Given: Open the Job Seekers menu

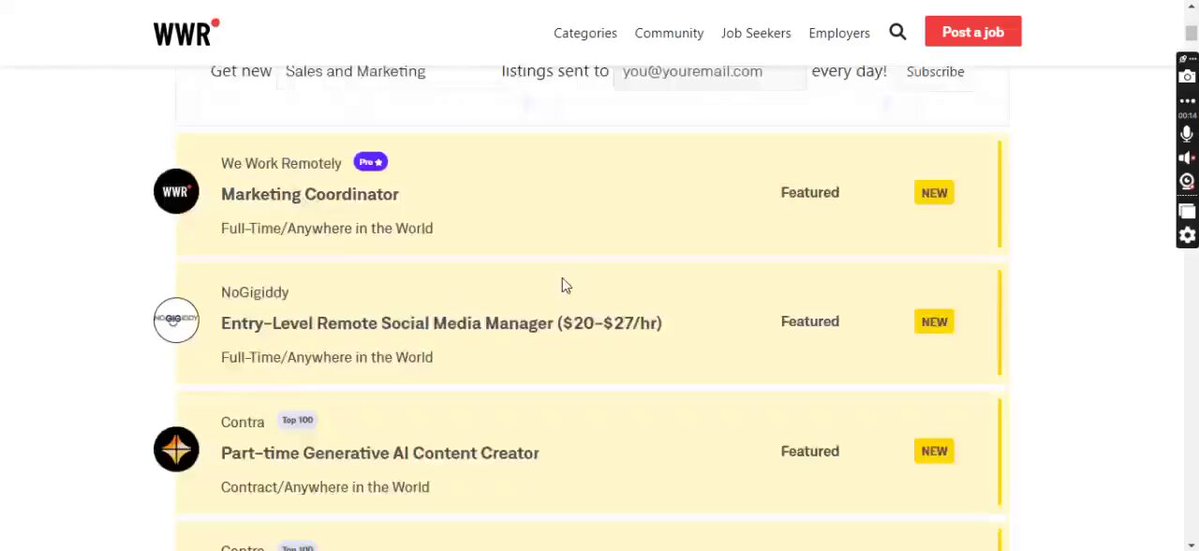Looking at the screenshot, I should pos(756,33).
